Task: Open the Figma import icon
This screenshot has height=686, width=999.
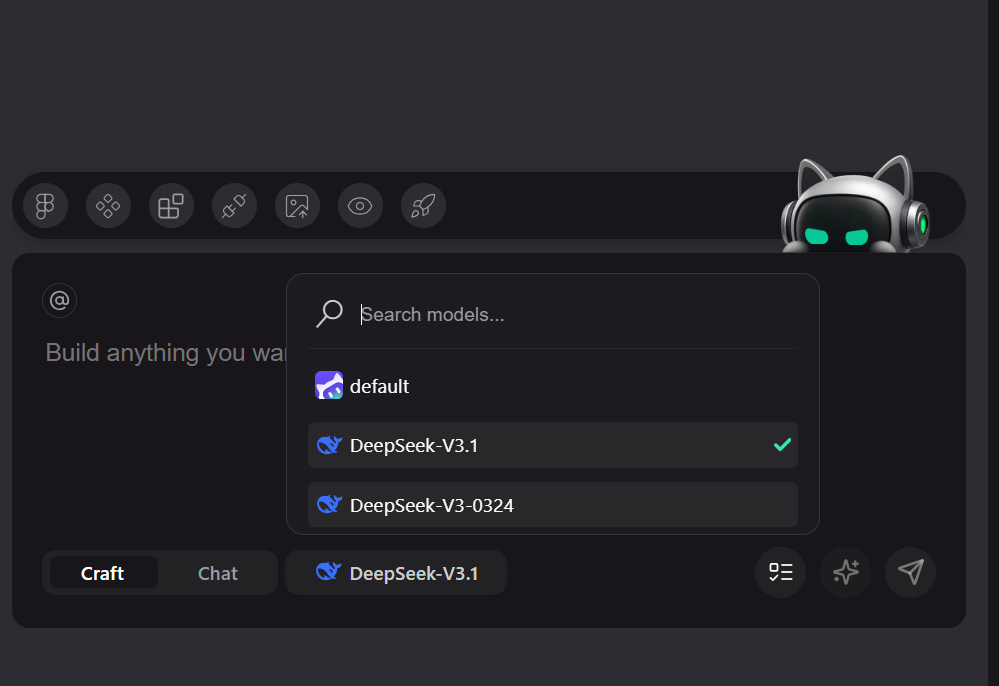Action: click(x=45, y=206)
